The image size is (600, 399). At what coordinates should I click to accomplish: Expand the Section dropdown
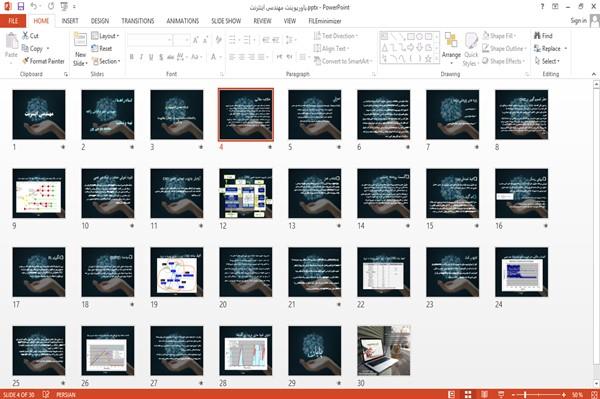pos(106,61)
